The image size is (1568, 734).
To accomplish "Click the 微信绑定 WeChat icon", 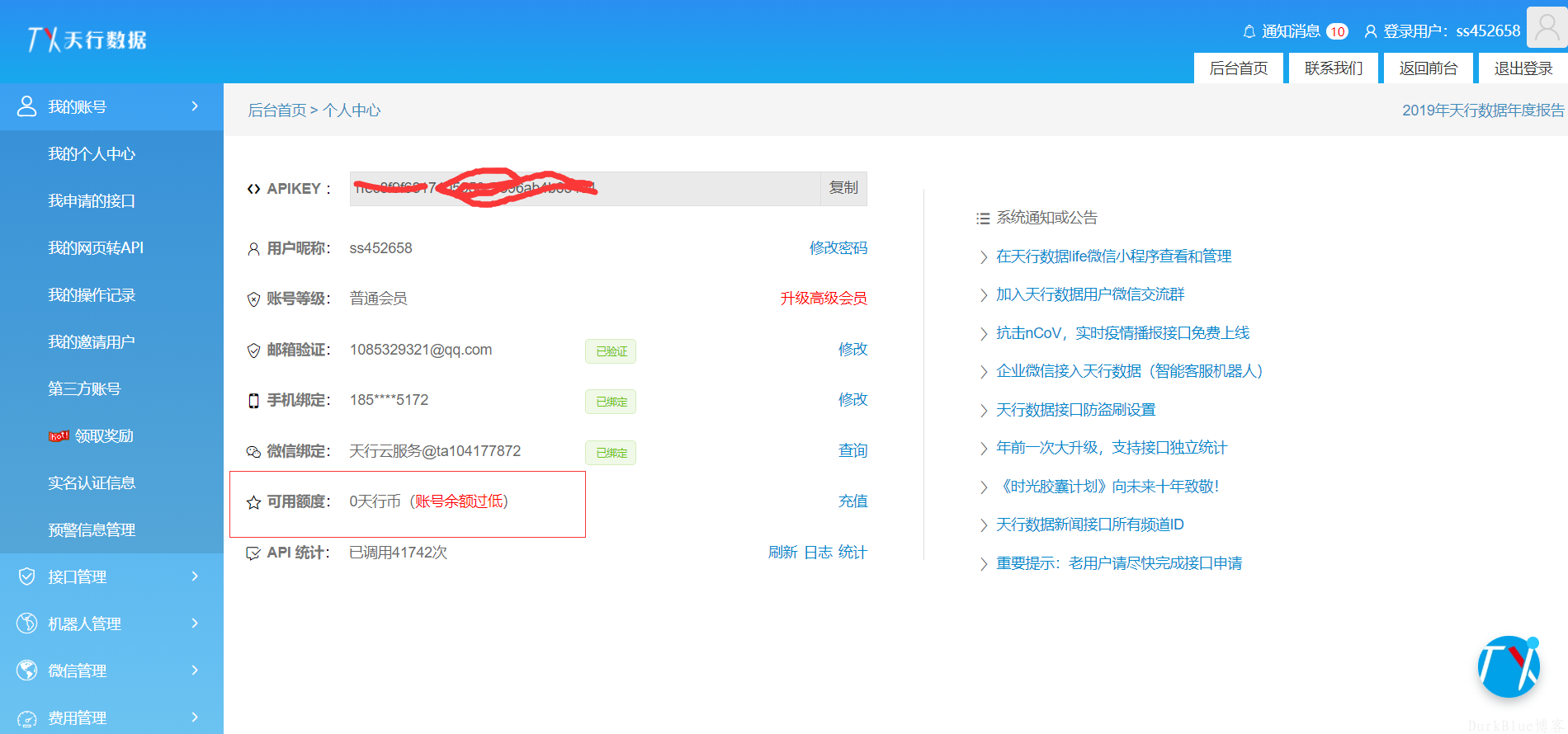I will click(253, 452).
